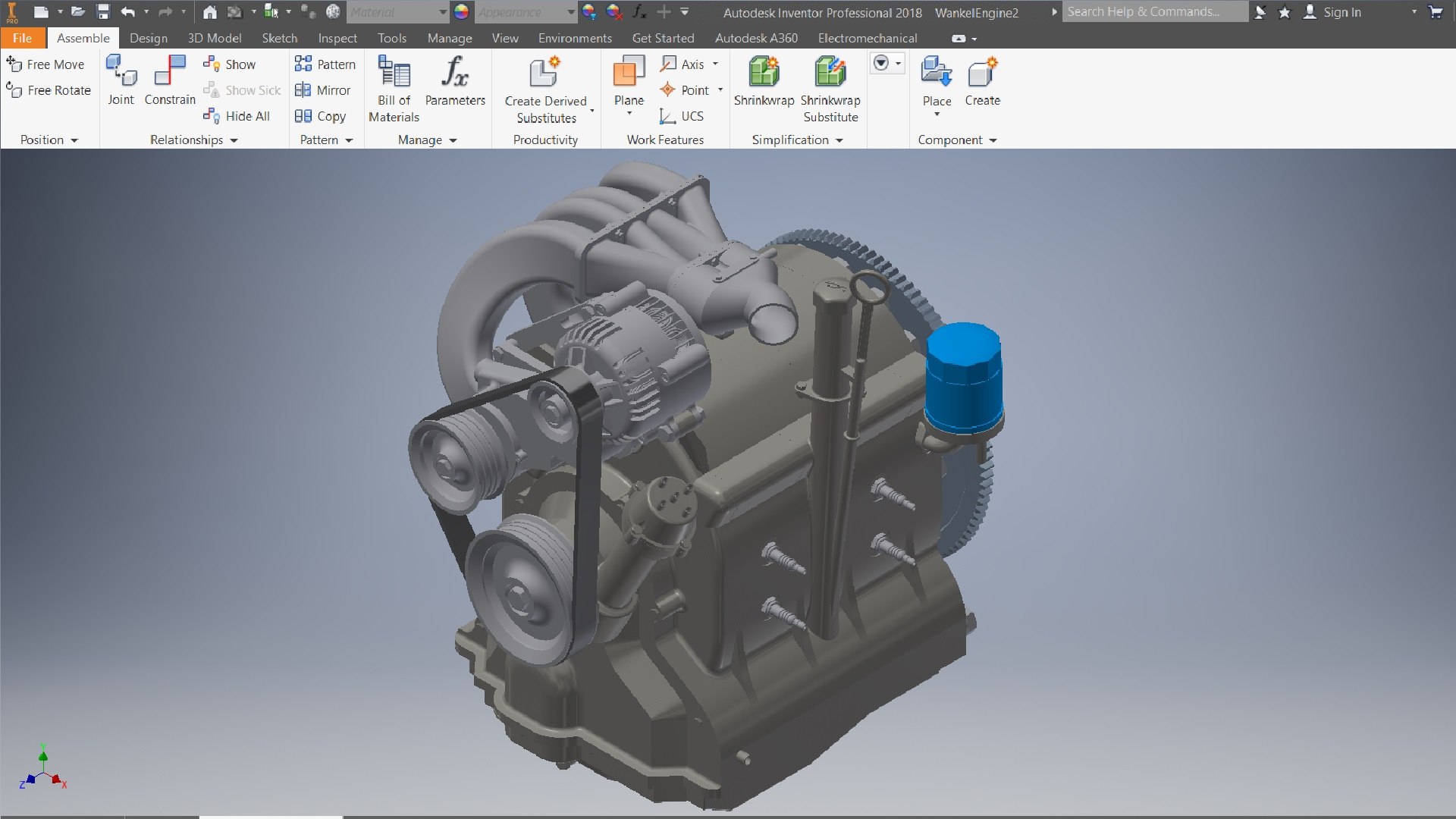Image resolution: width=1456 pixels, height=819 pixels.
Task: Expand the Component panel dropdown
Action: (x=993, y=140)
